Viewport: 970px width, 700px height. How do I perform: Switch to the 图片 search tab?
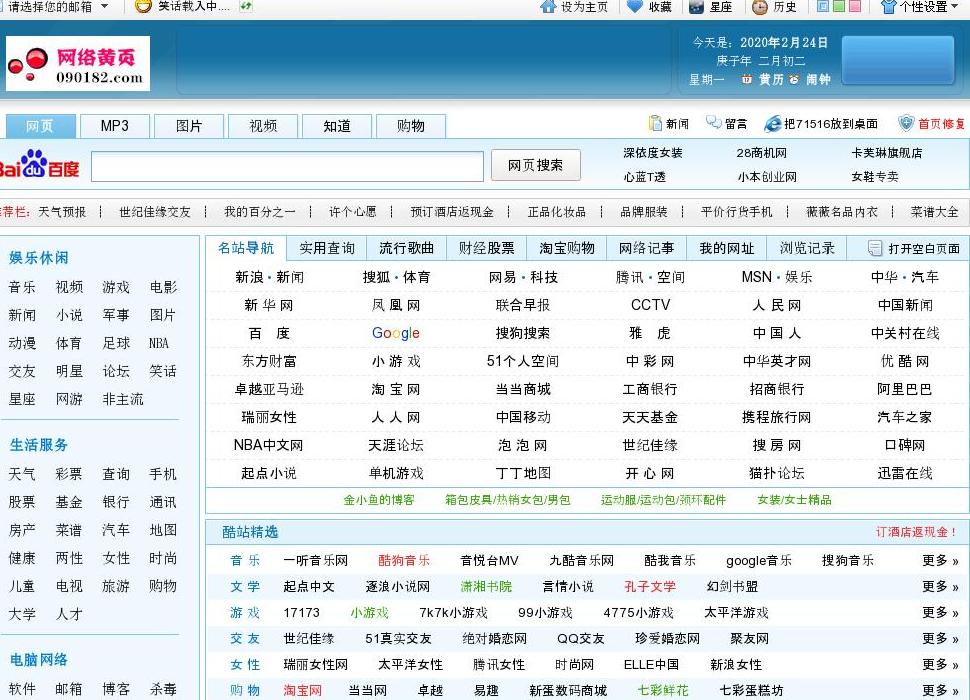(189, 126)
